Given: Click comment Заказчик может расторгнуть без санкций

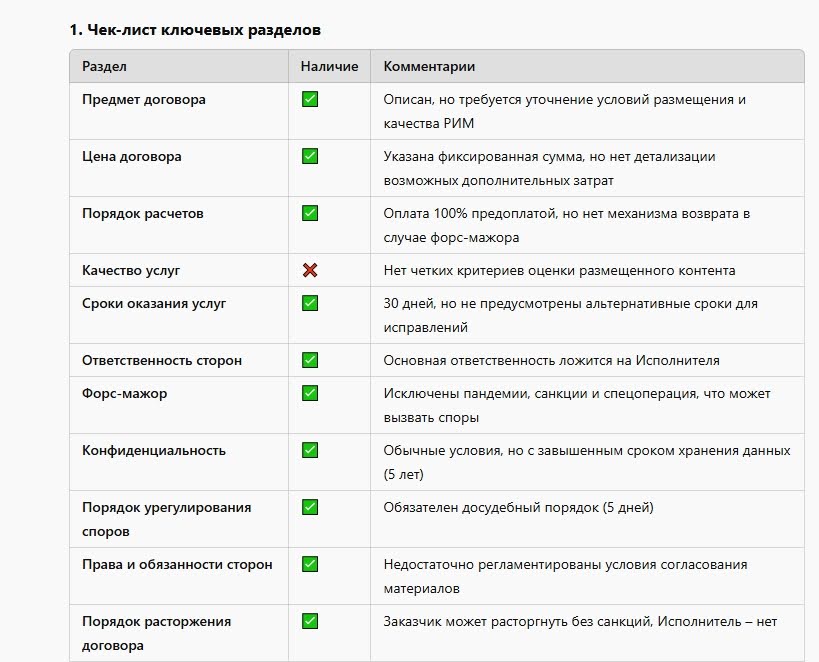Looking at the screenshot, I should click(580, 621).
